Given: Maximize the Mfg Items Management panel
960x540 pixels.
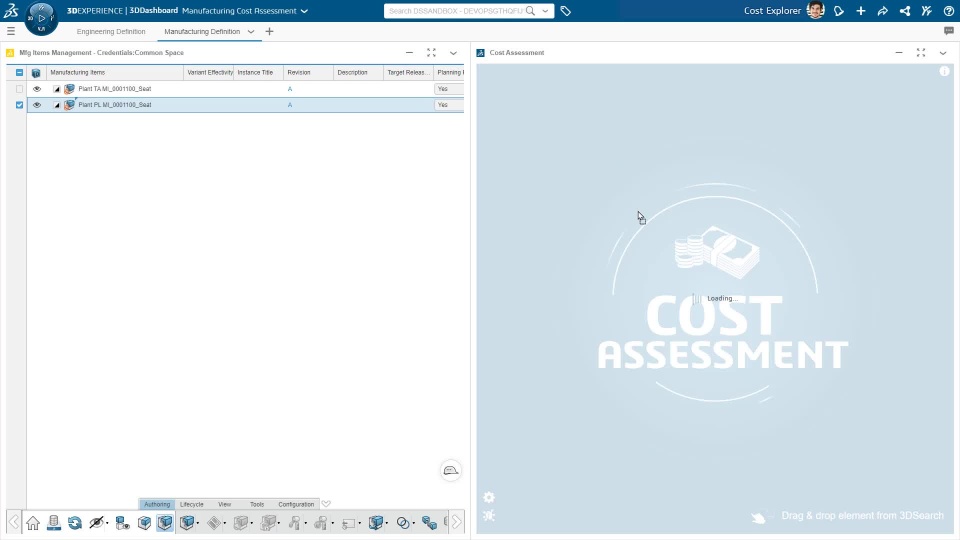Looking at the screenshot, I should (x=431, y=53).
